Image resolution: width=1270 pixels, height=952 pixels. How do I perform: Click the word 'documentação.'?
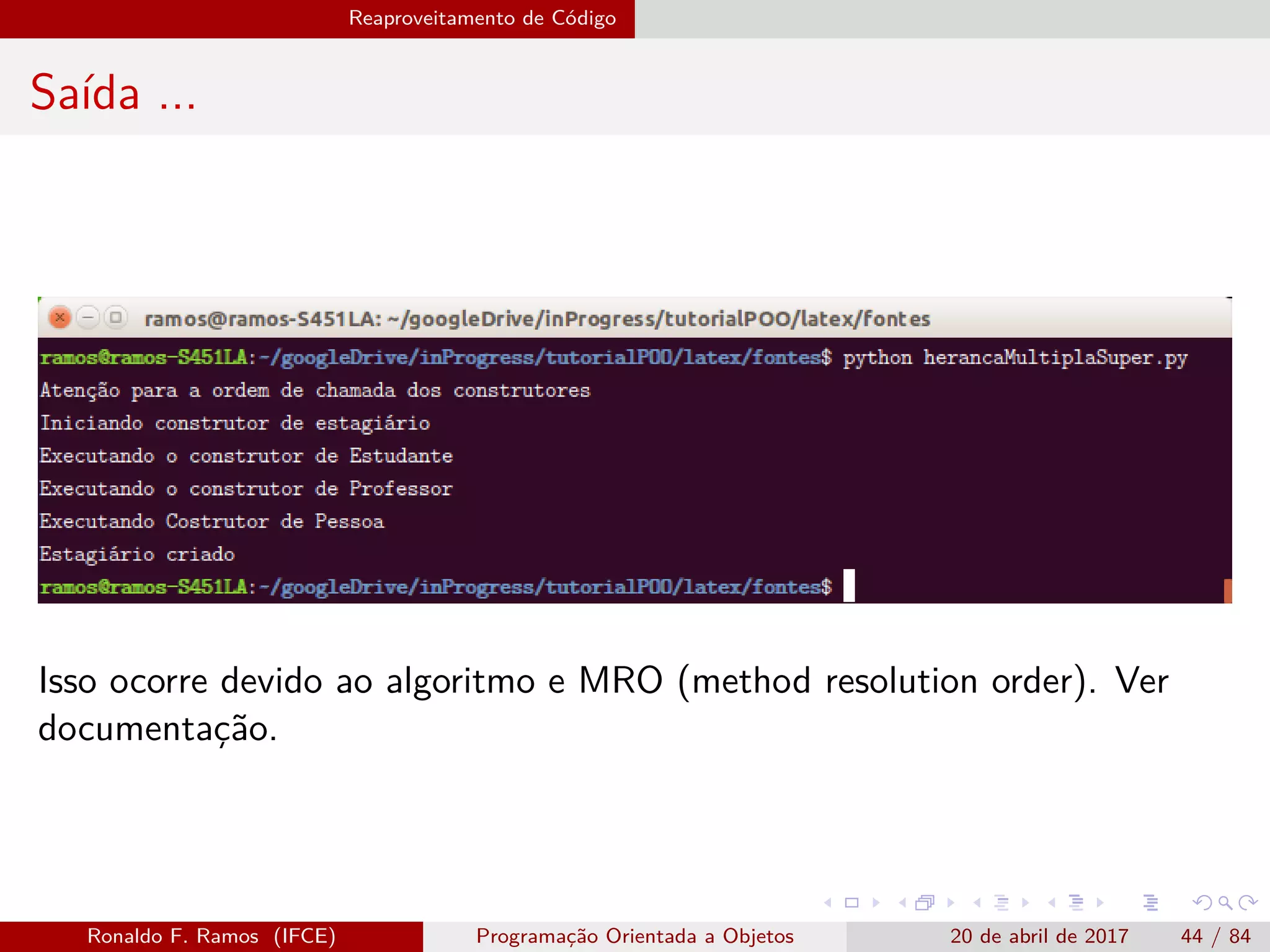pyautogui.click(x=158, y=729)
